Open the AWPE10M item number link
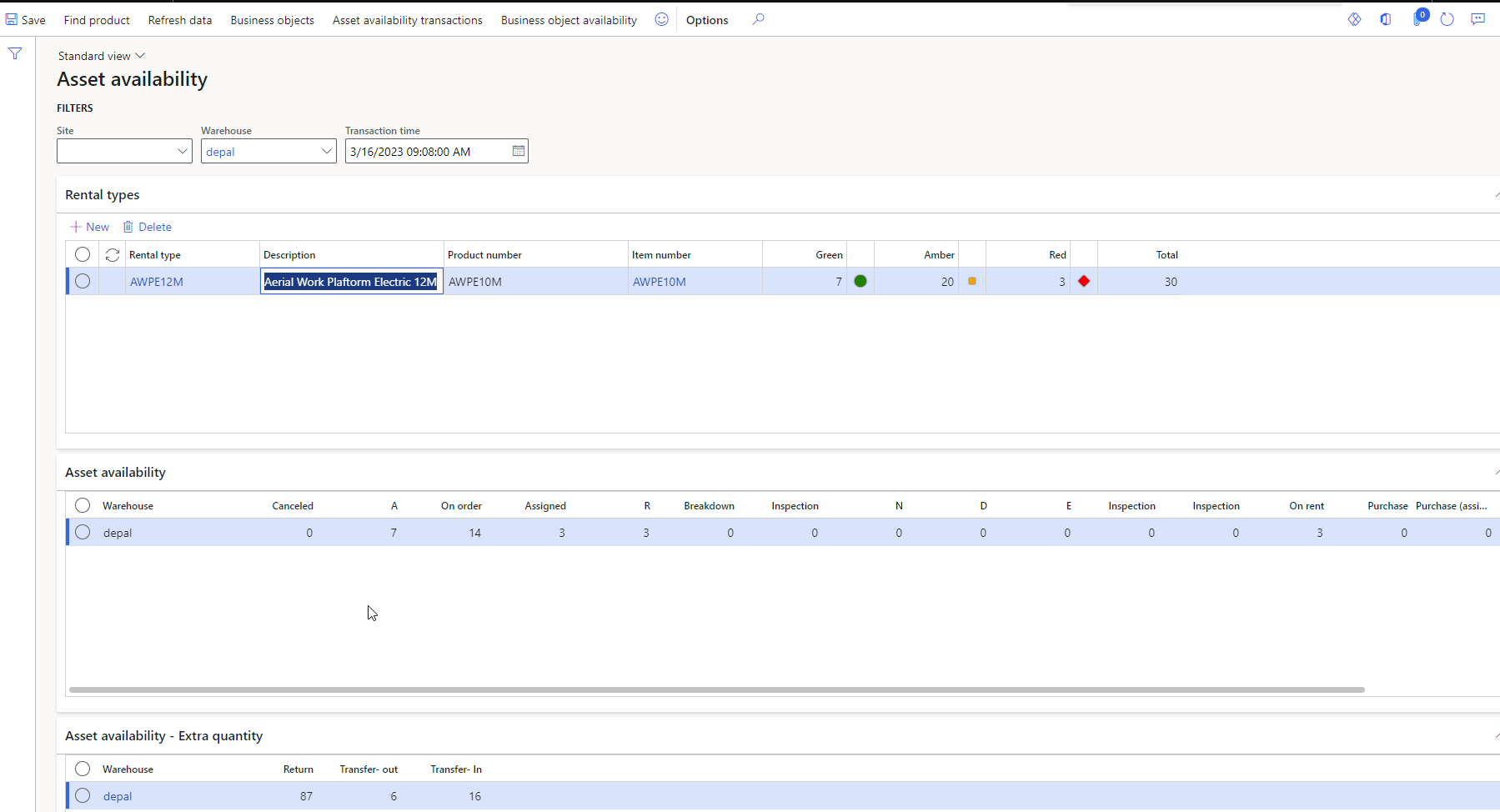The height and width of the screenshot is (812, 1500). coord(659,281)
